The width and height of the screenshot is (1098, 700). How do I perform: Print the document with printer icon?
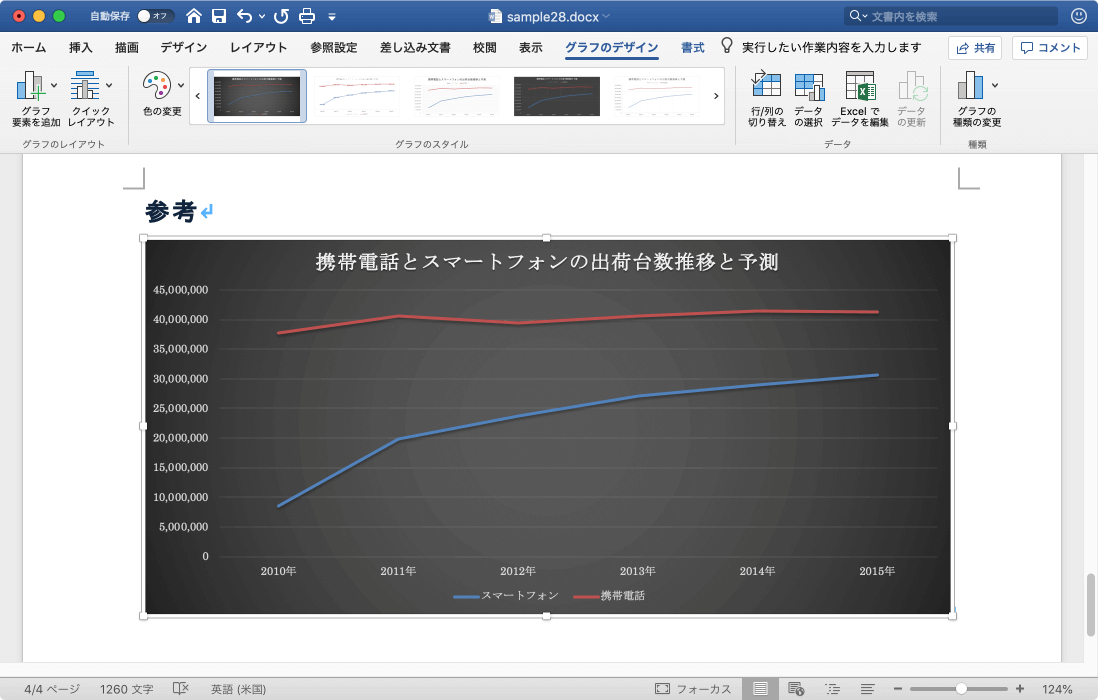pyautogui.click(x=307, y=16)
